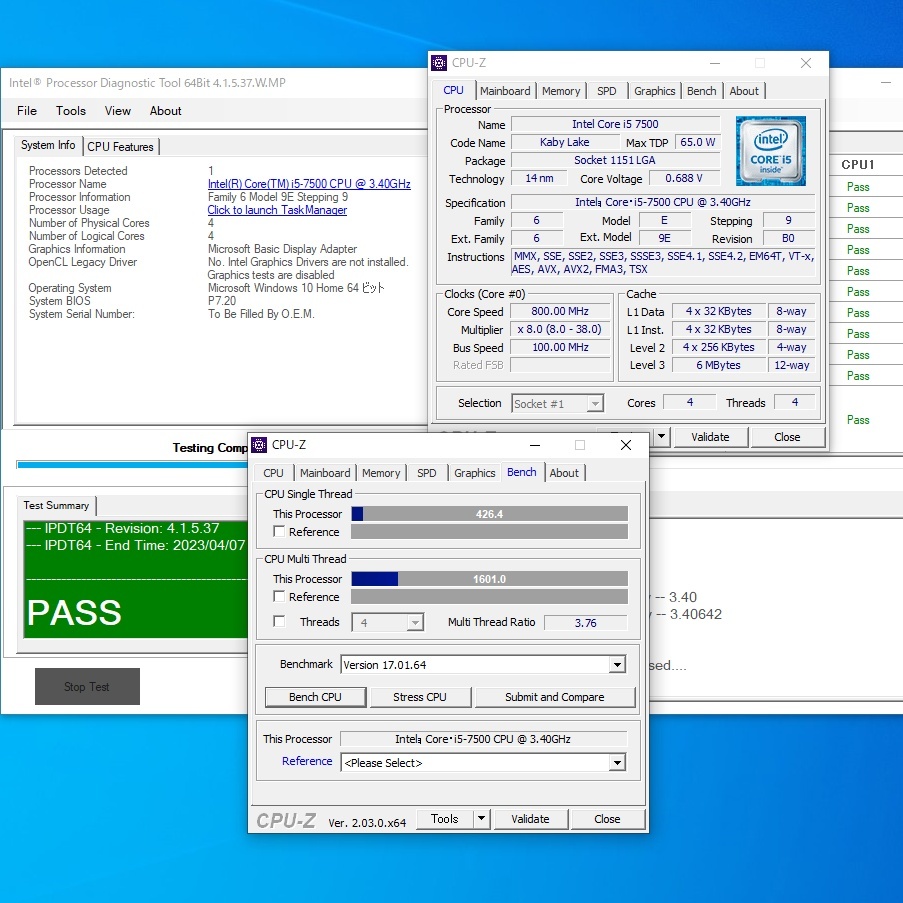
Task: Click Submit and Compare button
Action: point(555,697)
